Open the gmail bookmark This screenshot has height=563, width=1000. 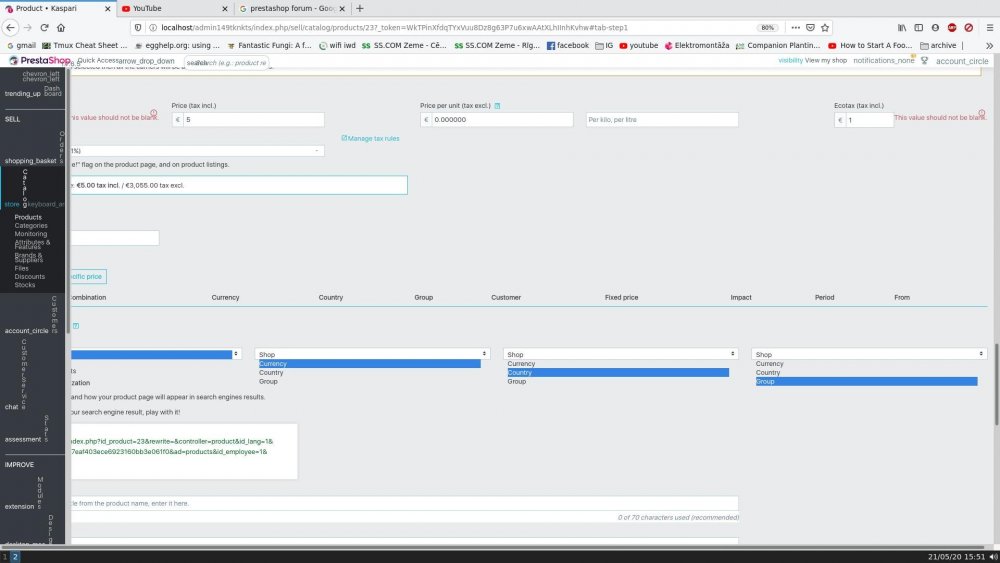tap(21, 45)
